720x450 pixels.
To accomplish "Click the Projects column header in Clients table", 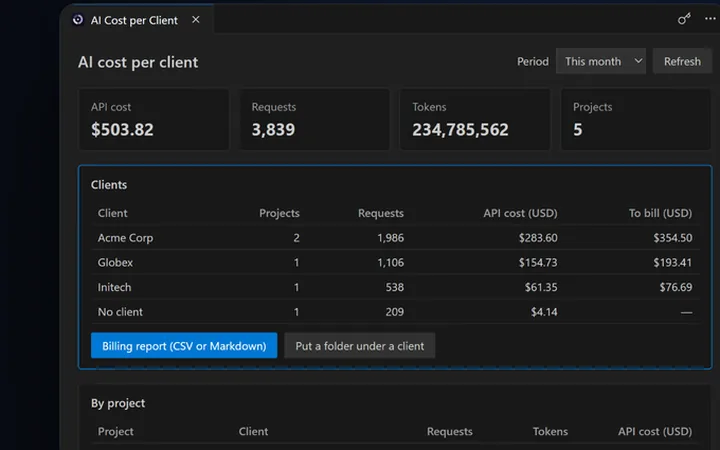I will click(x=279, y=213).
